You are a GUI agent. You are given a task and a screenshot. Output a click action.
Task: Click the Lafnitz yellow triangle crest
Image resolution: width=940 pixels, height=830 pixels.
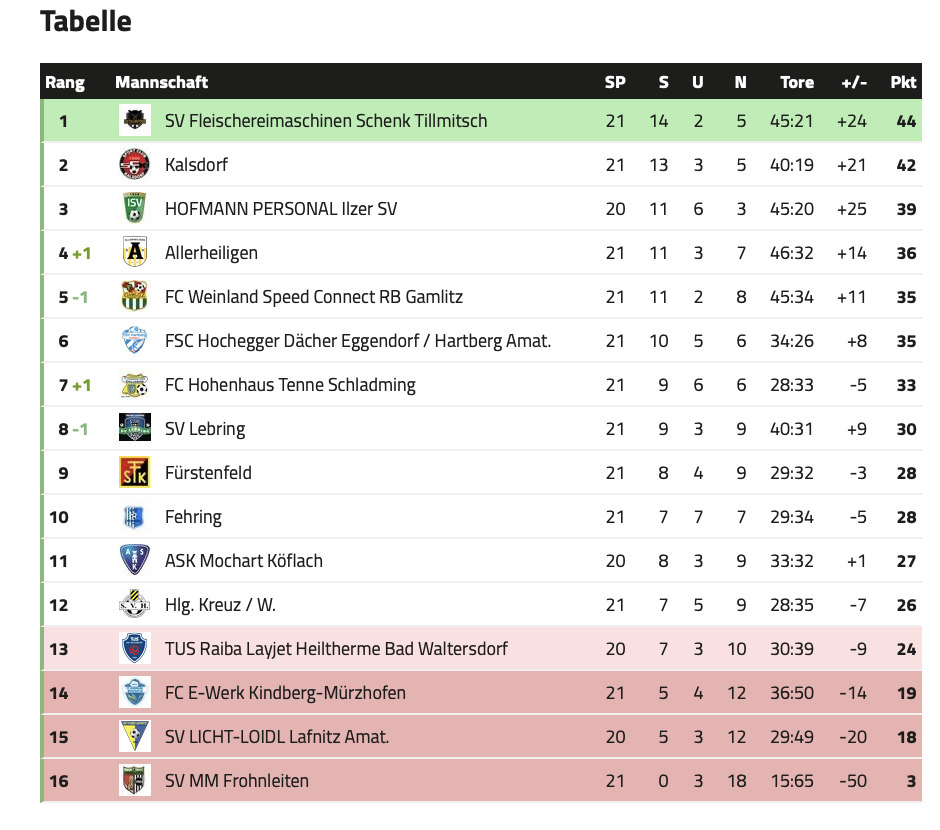pos(134,736)
